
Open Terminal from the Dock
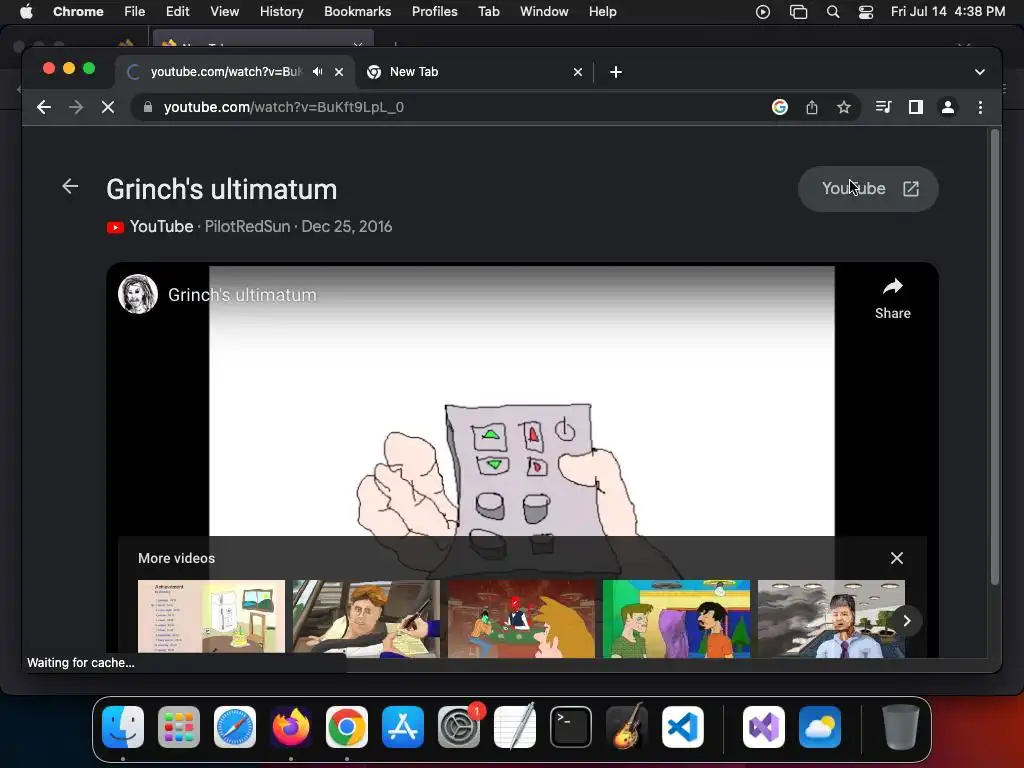point(571,727)
